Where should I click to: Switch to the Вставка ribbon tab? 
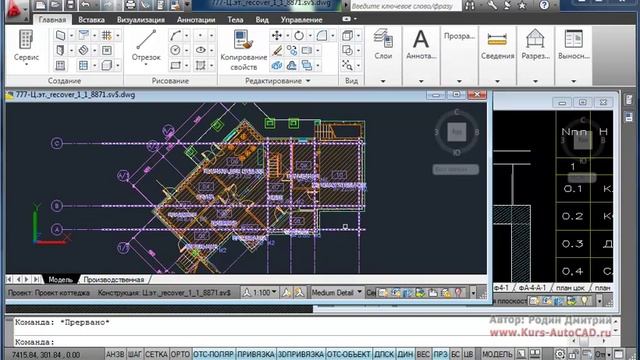tap(91, 20)
